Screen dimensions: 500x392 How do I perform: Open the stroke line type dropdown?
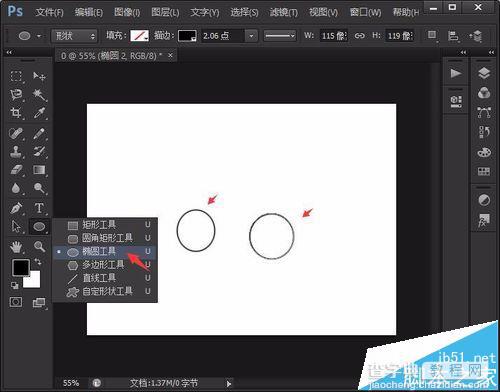coord(280,36)
